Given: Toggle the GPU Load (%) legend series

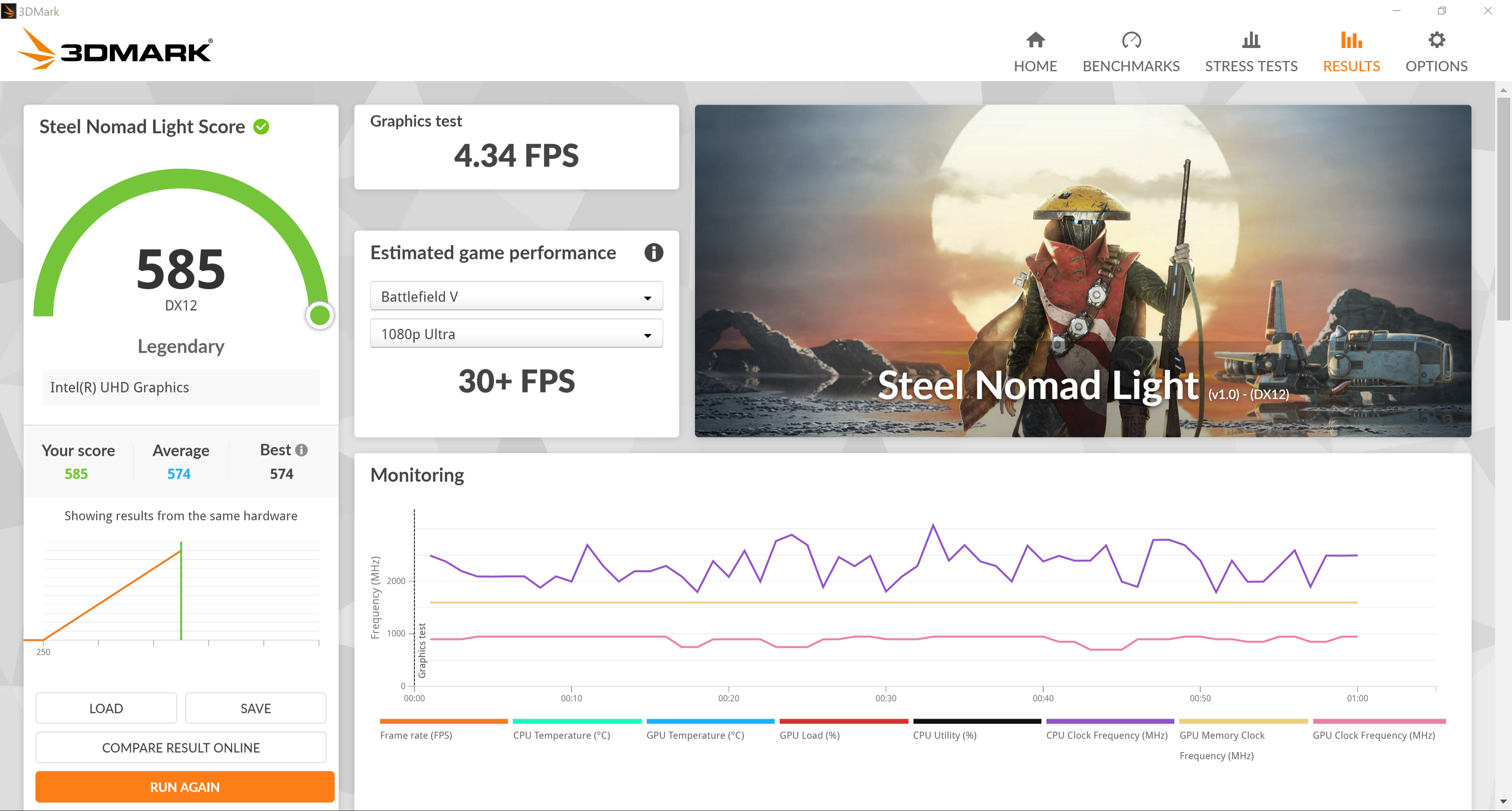Looking at the screenshot, I should tap(810, 735).
